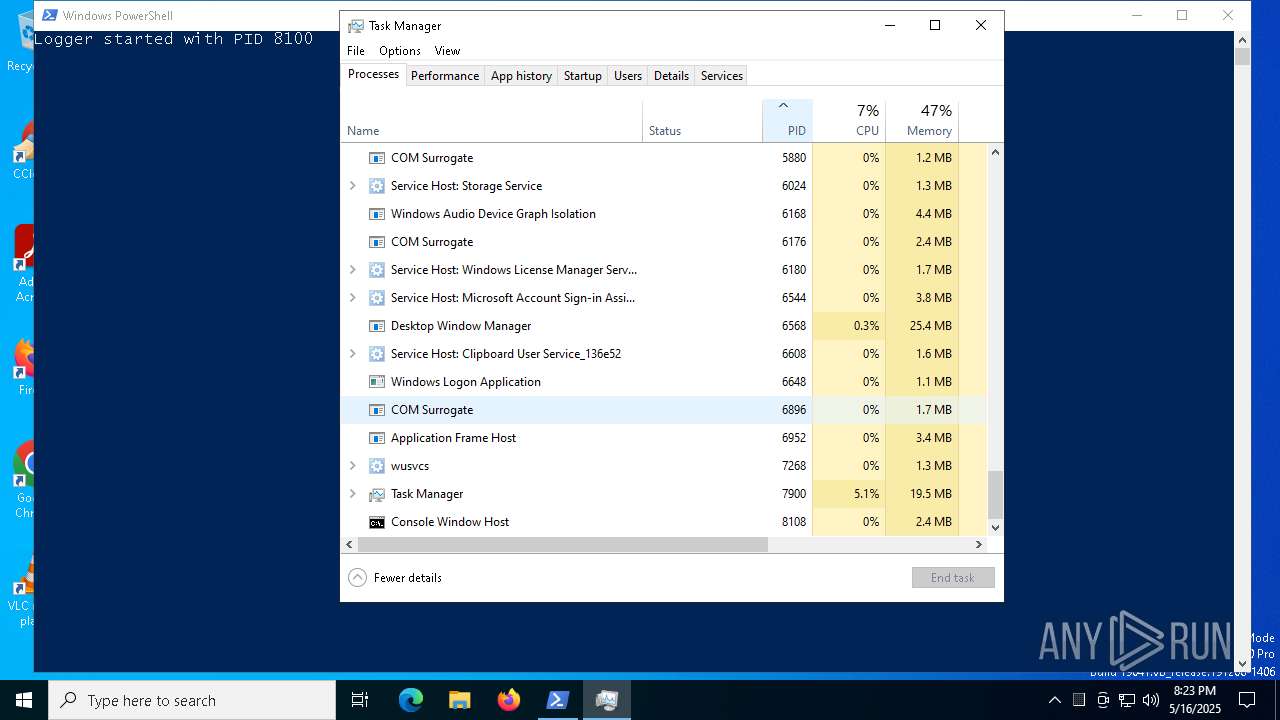Open the Windows Start menu

tap(24, 700)
